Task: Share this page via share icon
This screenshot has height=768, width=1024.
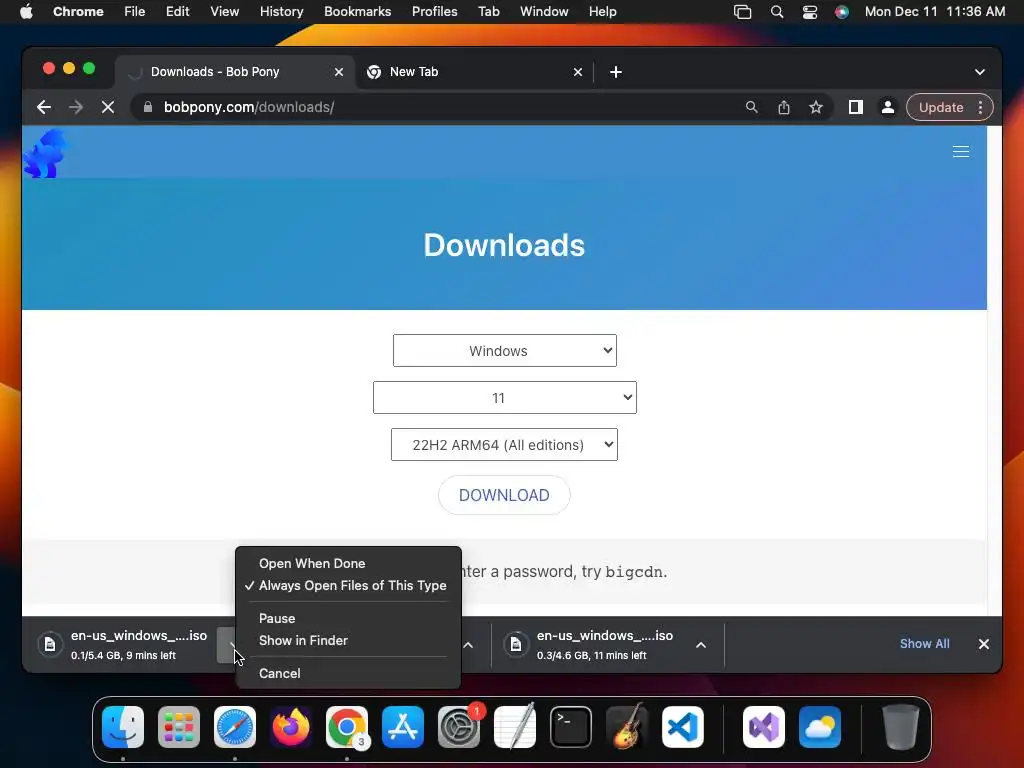Action: [x=784, y=107]
